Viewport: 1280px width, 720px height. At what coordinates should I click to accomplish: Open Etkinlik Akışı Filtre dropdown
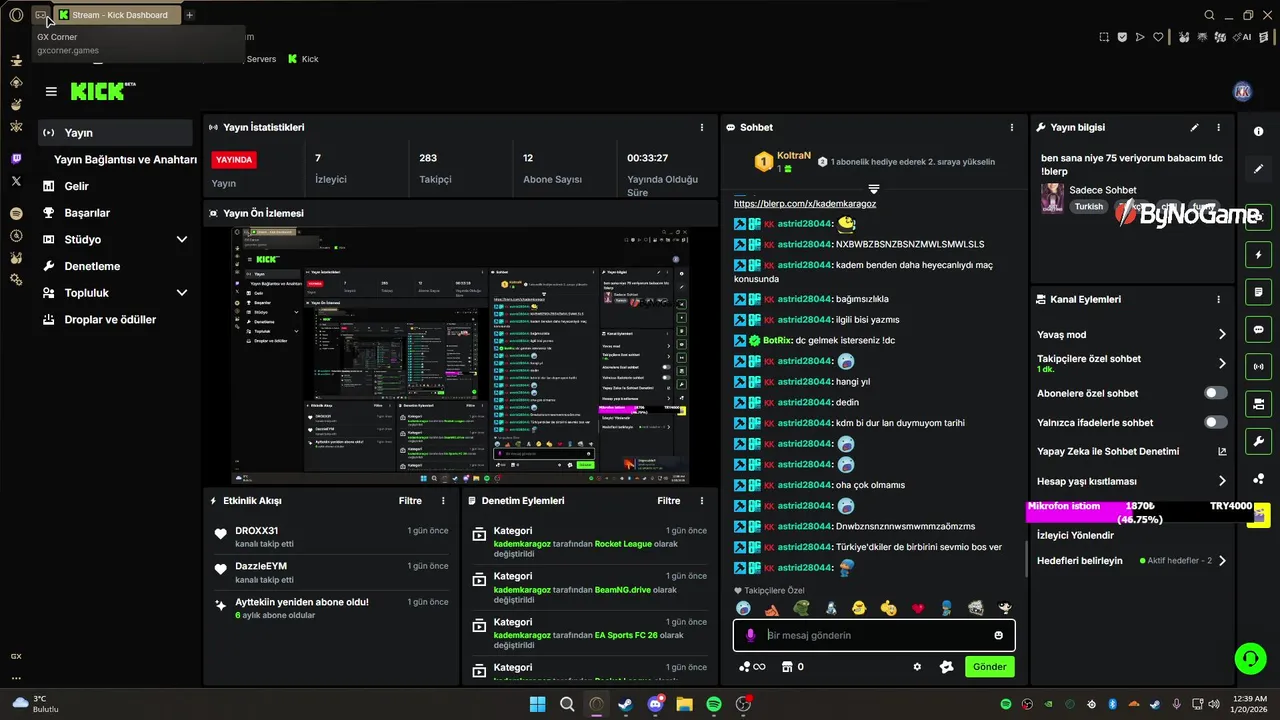point(410,501)
